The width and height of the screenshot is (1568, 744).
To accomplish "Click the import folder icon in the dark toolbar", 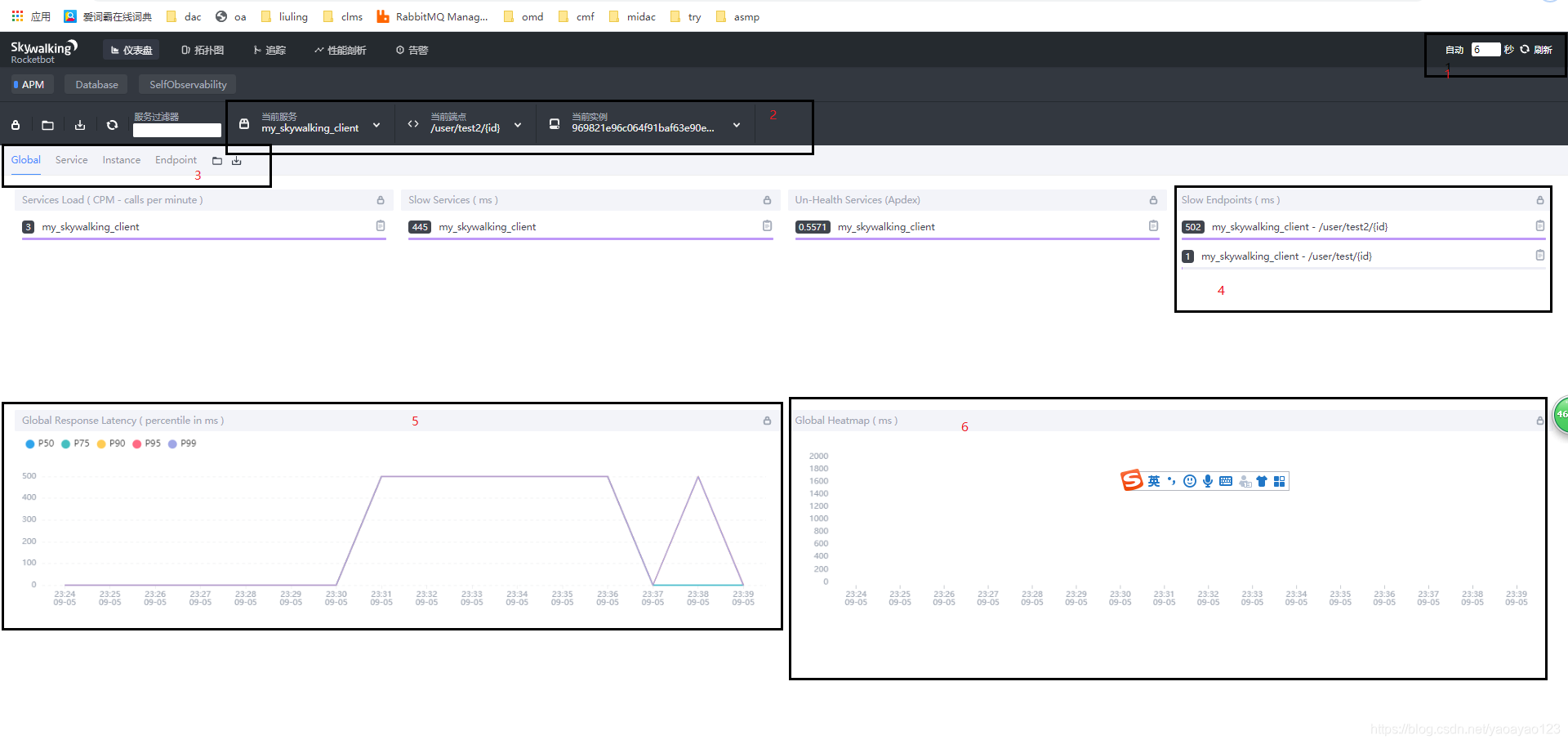I will tap(47, 125).
